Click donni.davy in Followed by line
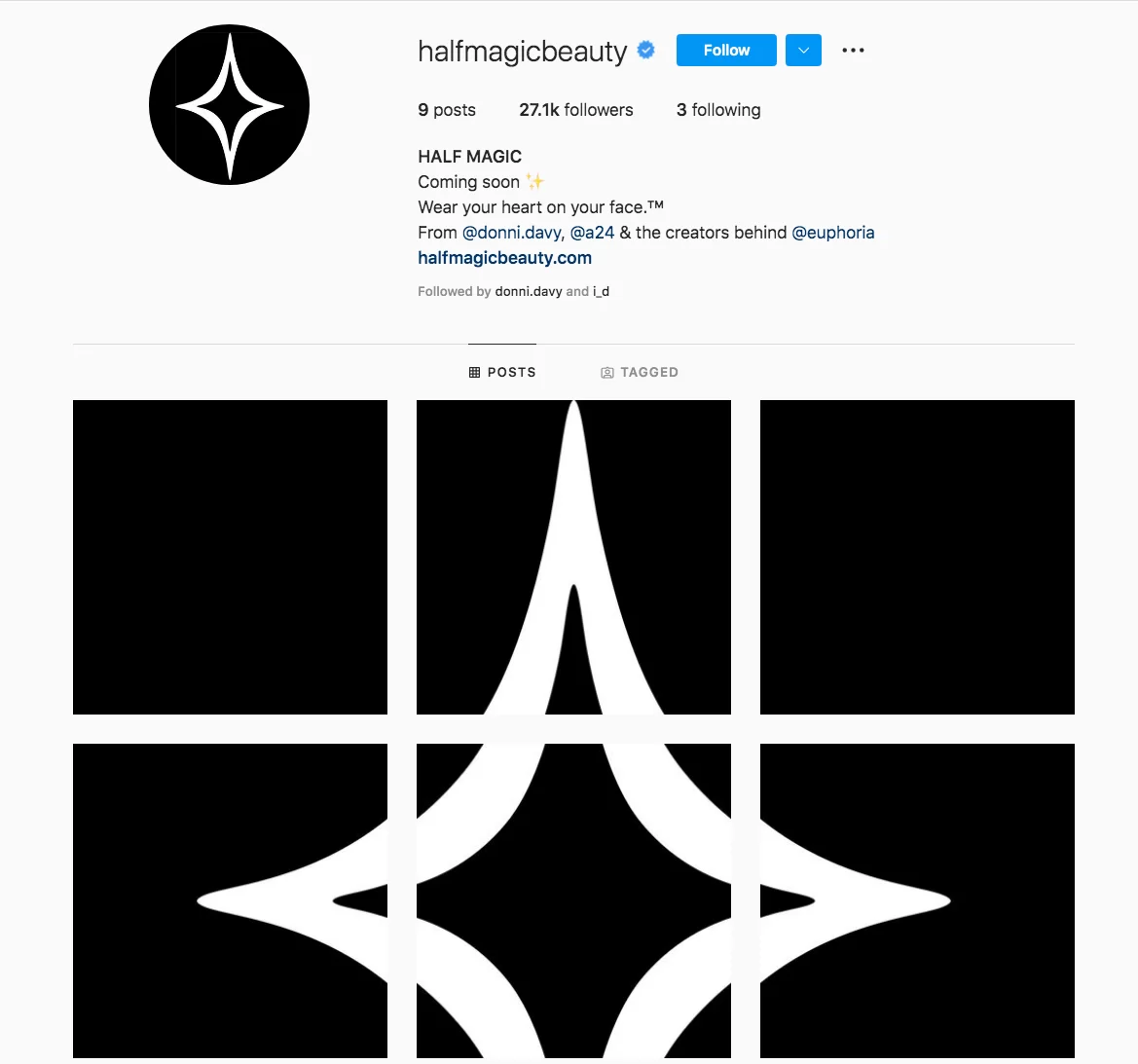 529,291
